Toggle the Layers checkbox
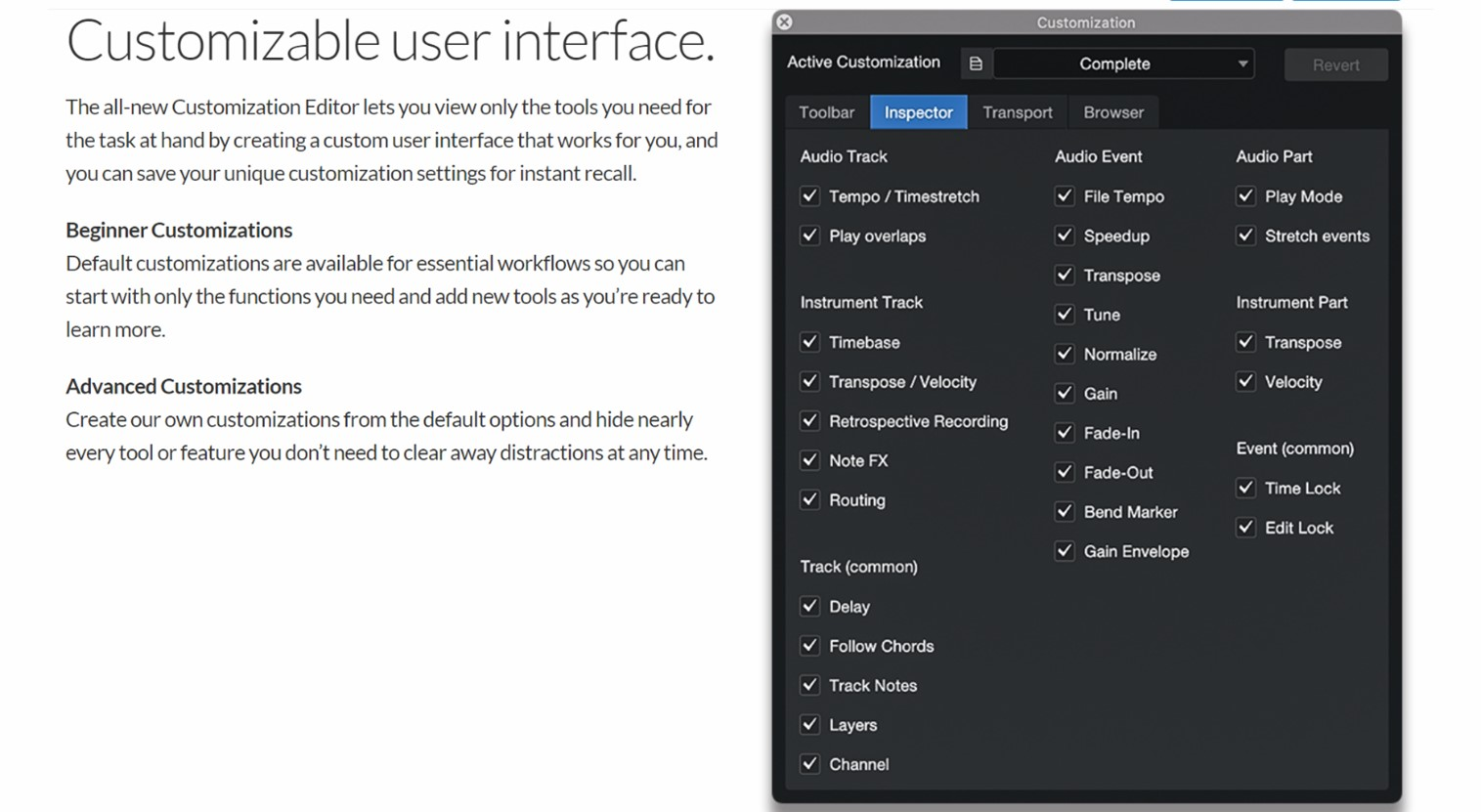This screenshot has height=812, width=1481. (x=809, y=723)
